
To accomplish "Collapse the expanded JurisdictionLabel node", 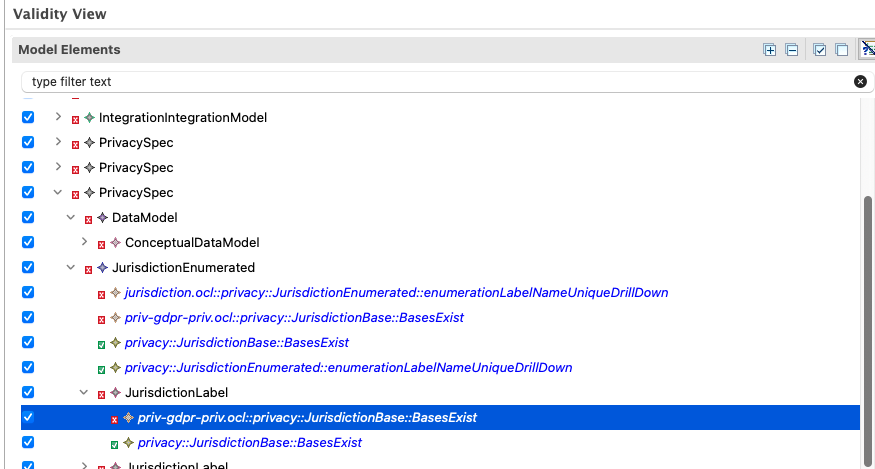I will point(84,392).
